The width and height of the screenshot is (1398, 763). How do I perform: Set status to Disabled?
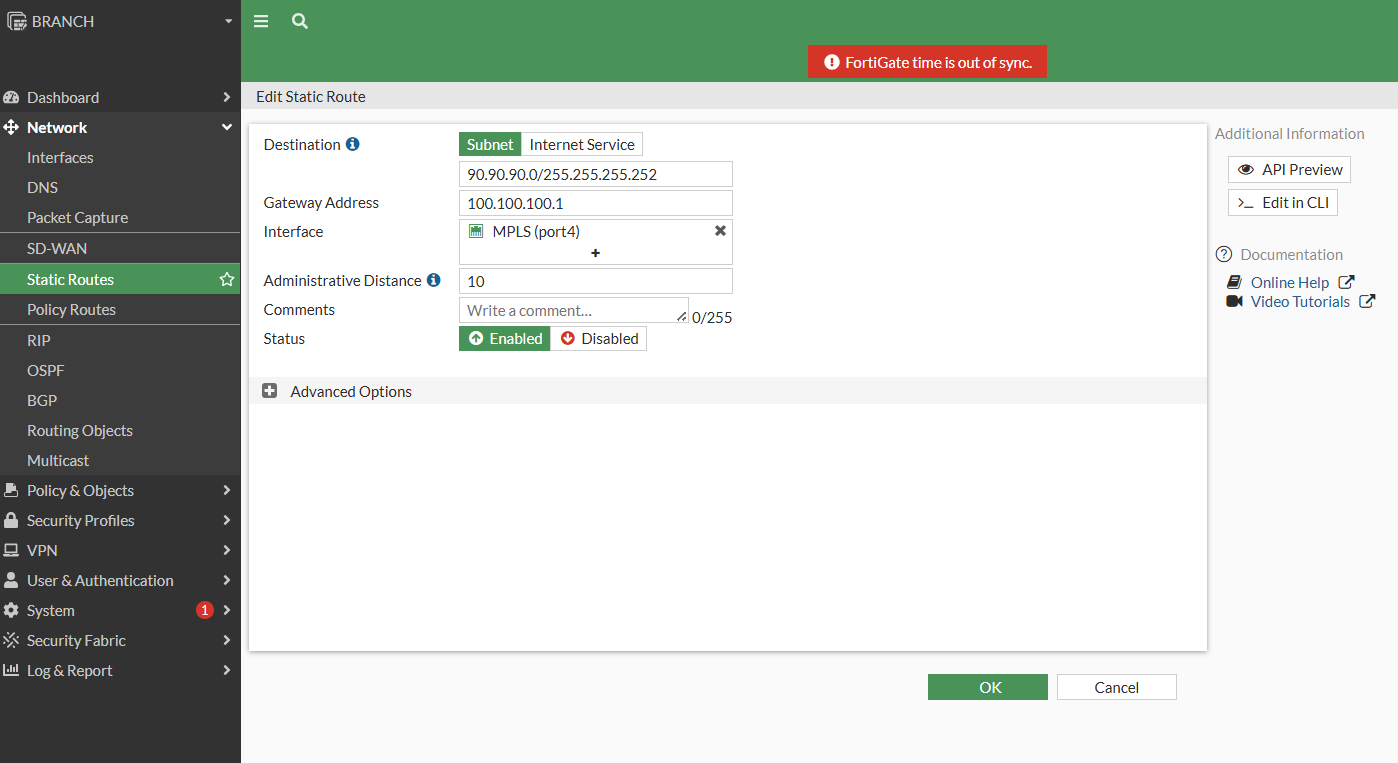pos(599,338)
